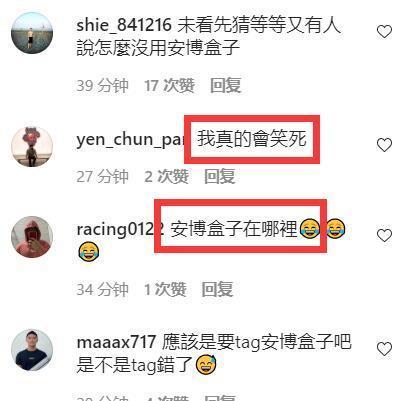Click 回复 under the yen_chun comment
The height and width of the screenshot is (401, 419).
pos(220,176)
